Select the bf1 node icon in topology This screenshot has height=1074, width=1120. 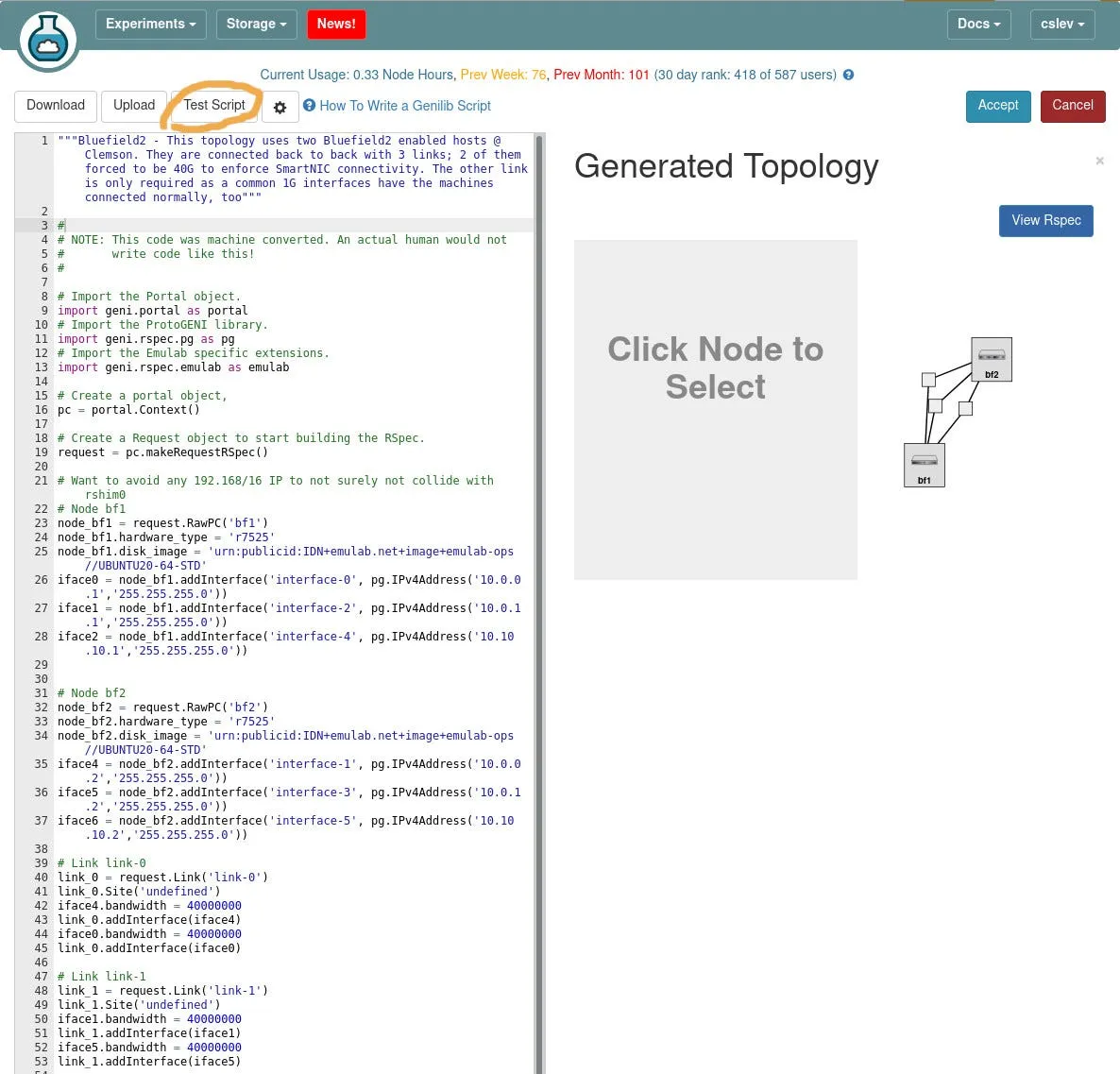pyautogui.click(x=925, y=465)
